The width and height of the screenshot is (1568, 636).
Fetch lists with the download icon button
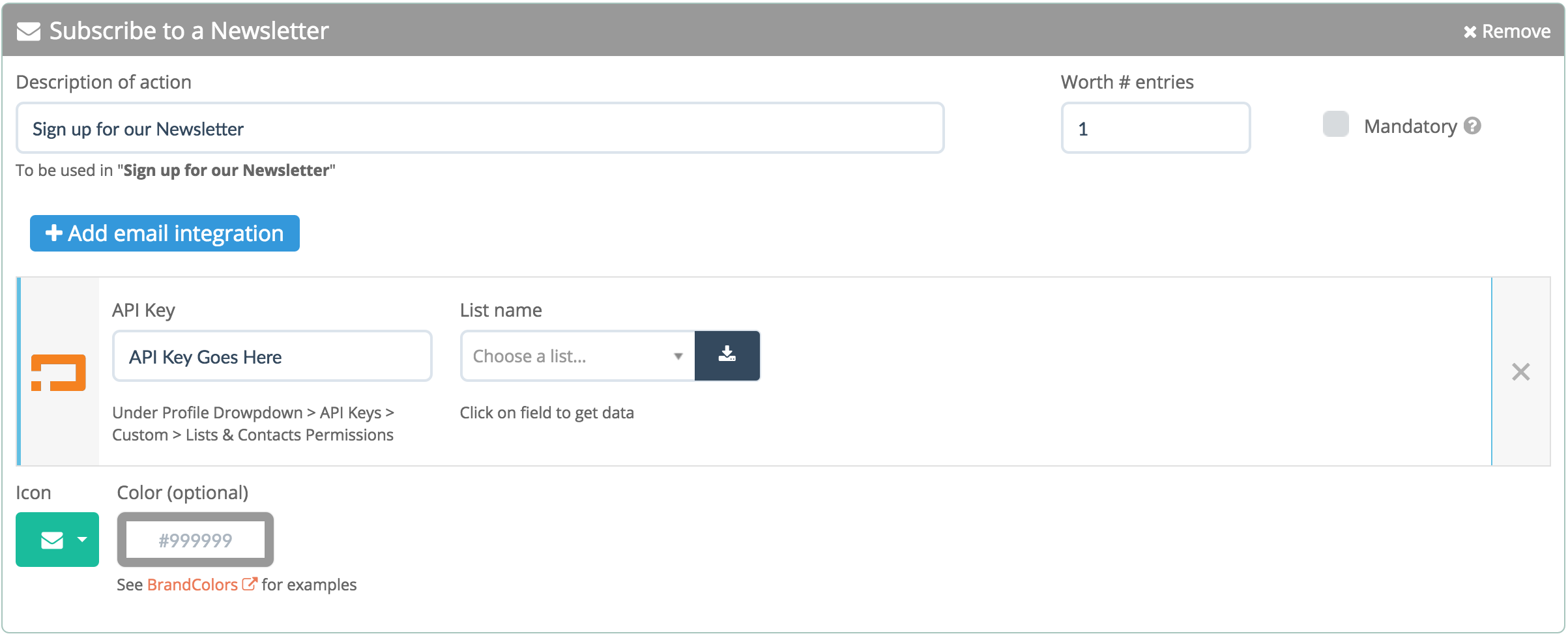pos(727,356)
